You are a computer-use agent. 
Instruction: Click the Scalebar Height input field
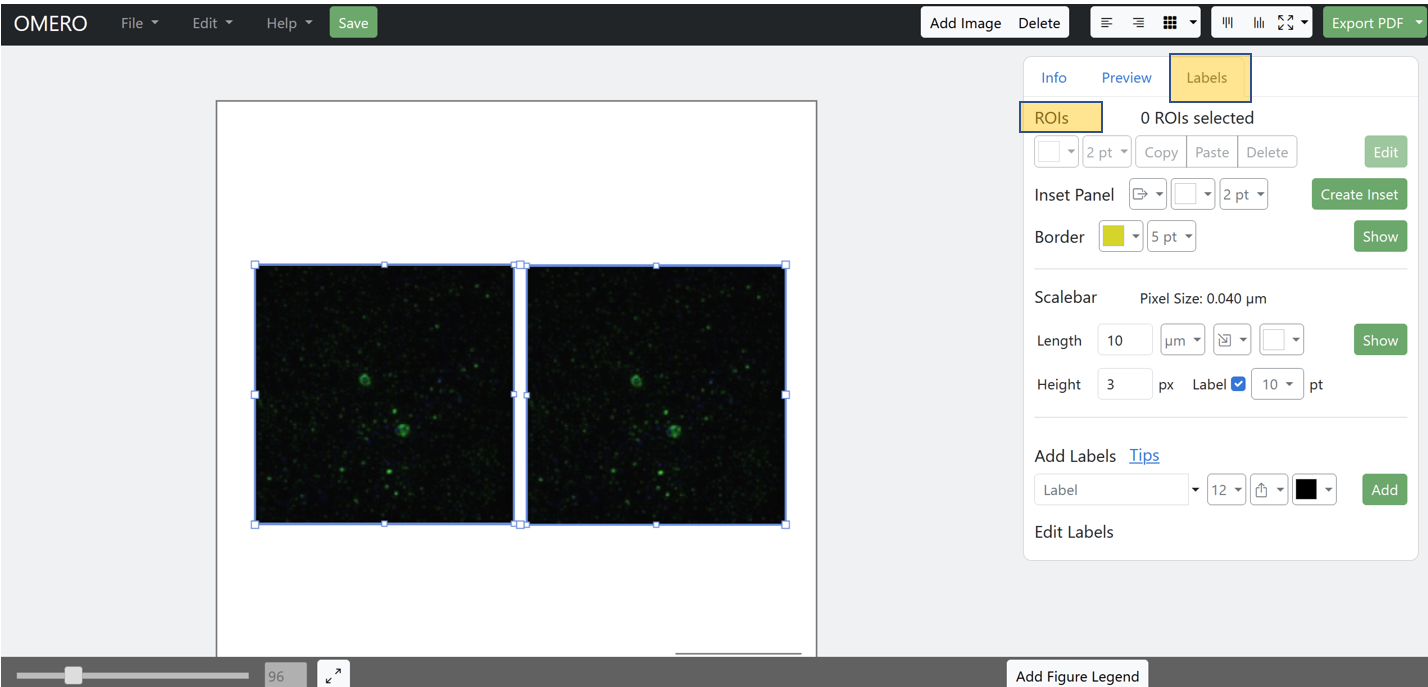click(x=1125, y=384)
